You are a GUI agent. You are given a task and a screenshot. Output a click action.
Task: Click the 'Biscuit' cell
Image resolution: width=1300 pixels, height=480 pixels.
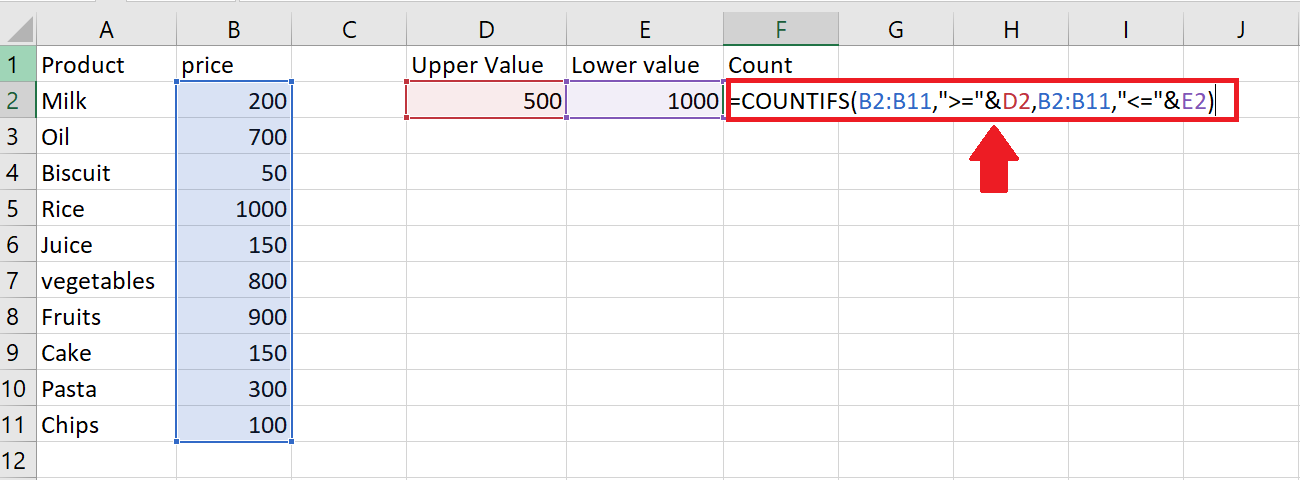[106, 173]
